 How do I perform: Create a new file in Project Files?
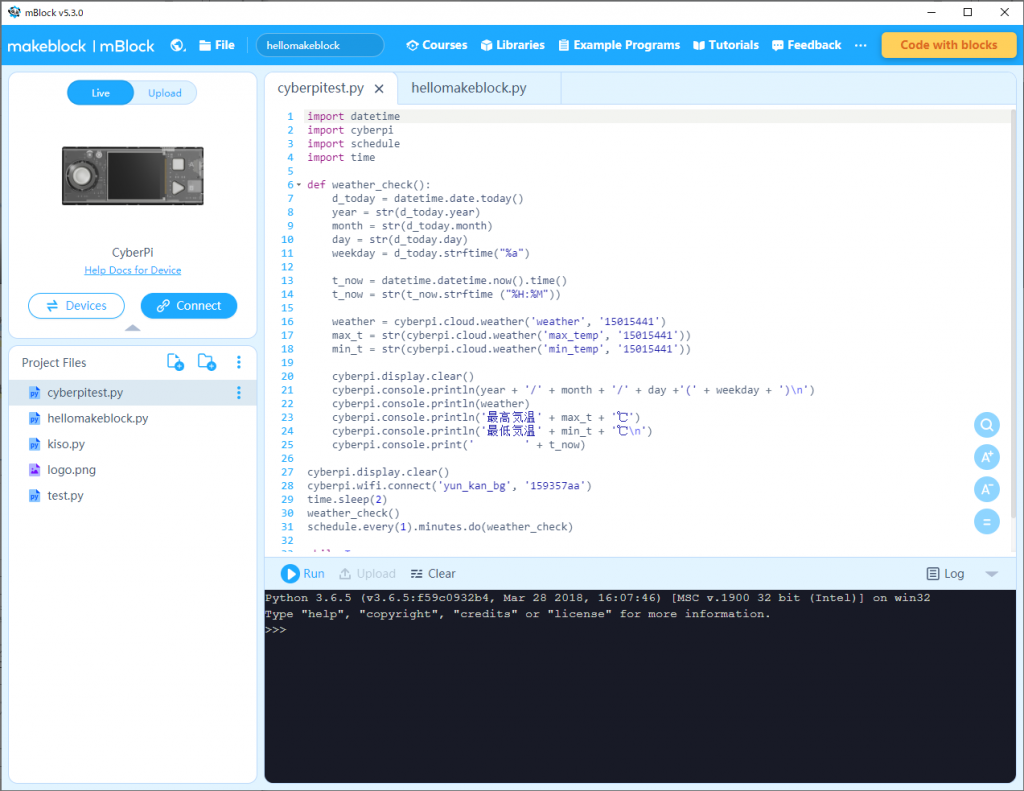[175, 362]
